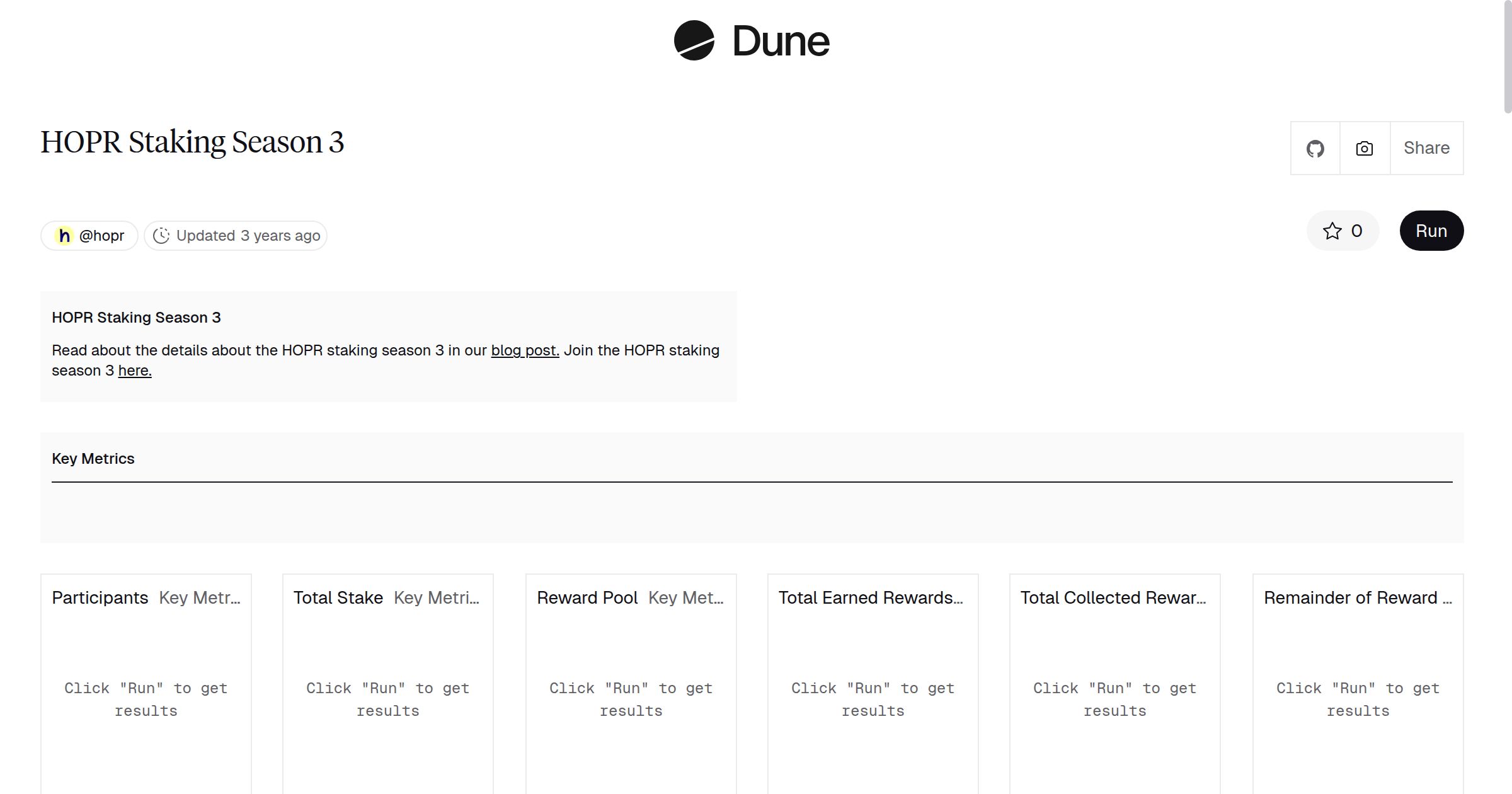Click the hopr avatar icon
Viewport: 1512px width, 794px height.
(64, 236)
